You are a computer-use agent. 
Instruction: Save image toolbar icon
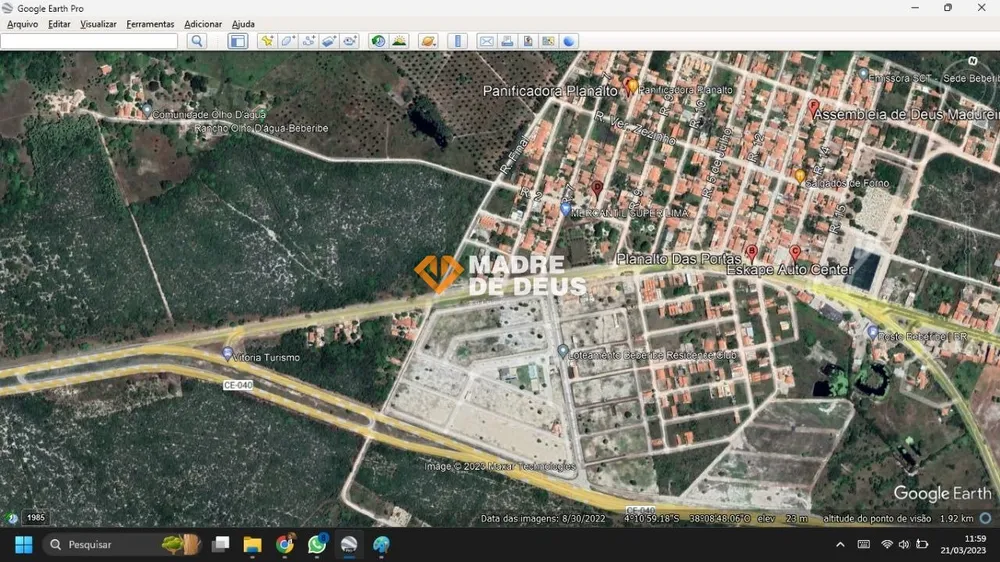(x=527, y=41)
